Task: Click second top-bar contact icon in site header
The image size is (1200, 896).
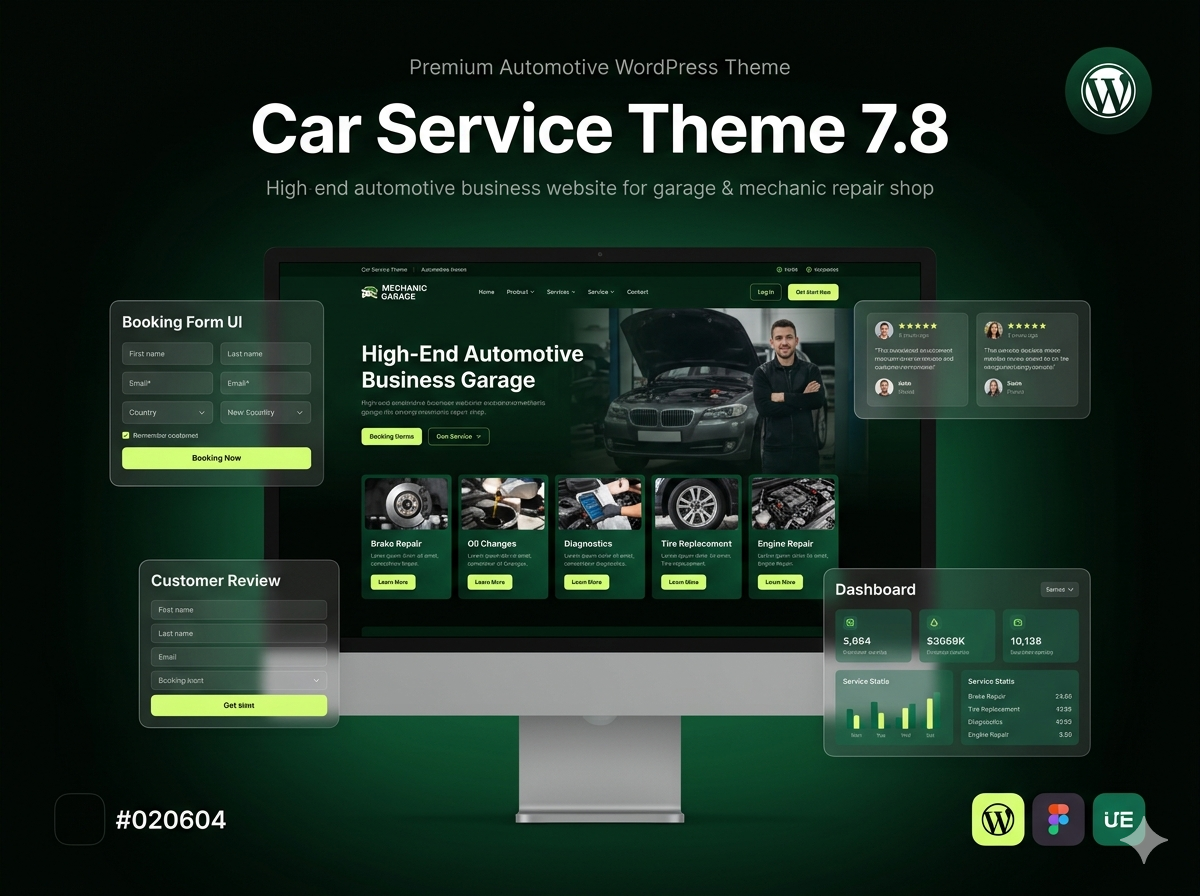Action: click(x=808, y=270)
